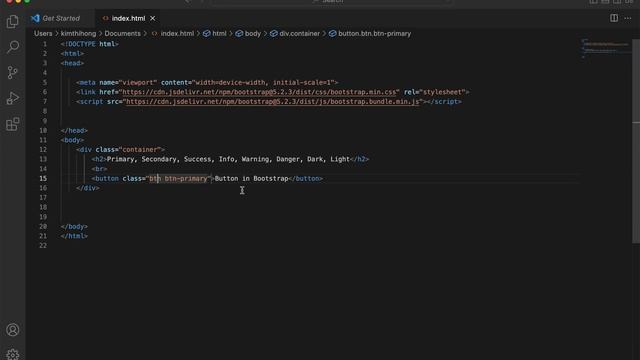
Task: Click the closing body tag
Action: pyautogui.click(x=74, y=227)
